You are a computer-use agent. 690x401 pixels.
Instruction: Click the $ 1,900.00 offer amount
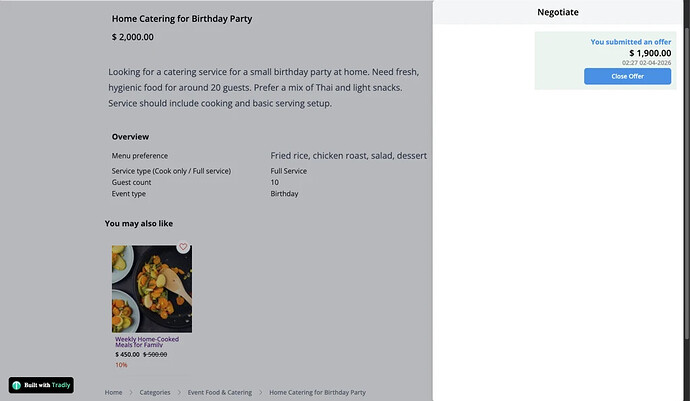click(x=650, y=53)
